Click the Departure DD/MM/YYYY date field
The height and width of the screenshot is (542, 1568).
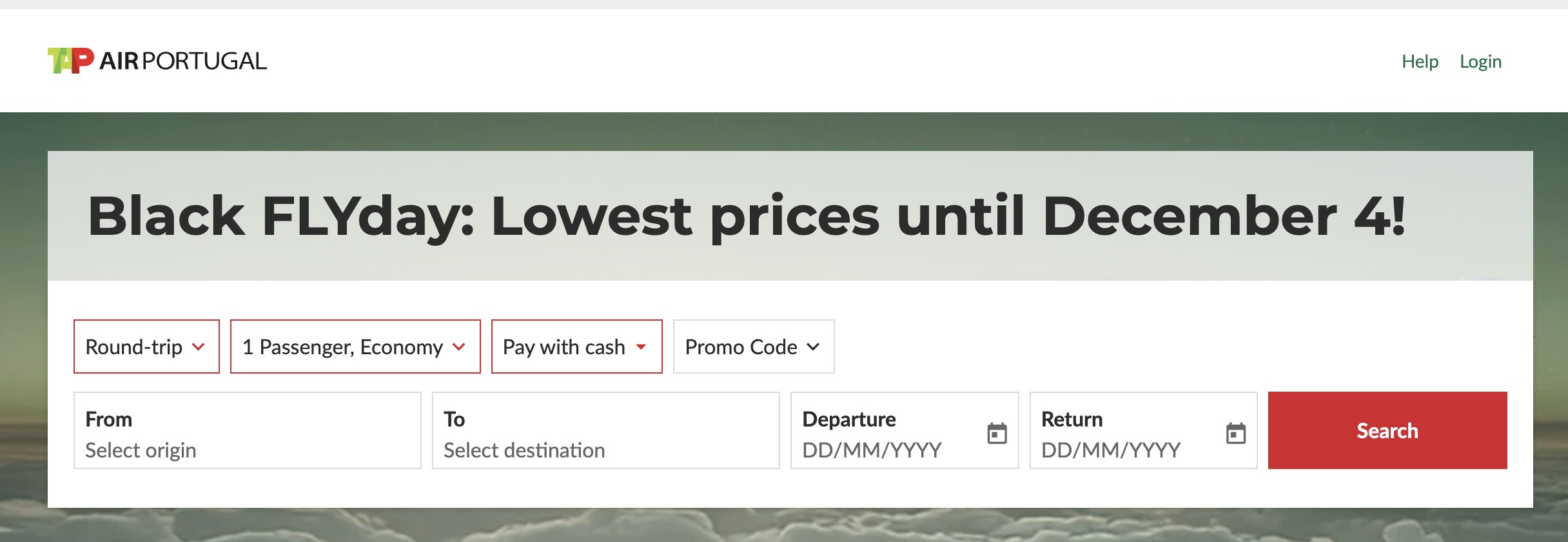pyautogui.click(x=877, y=450)
